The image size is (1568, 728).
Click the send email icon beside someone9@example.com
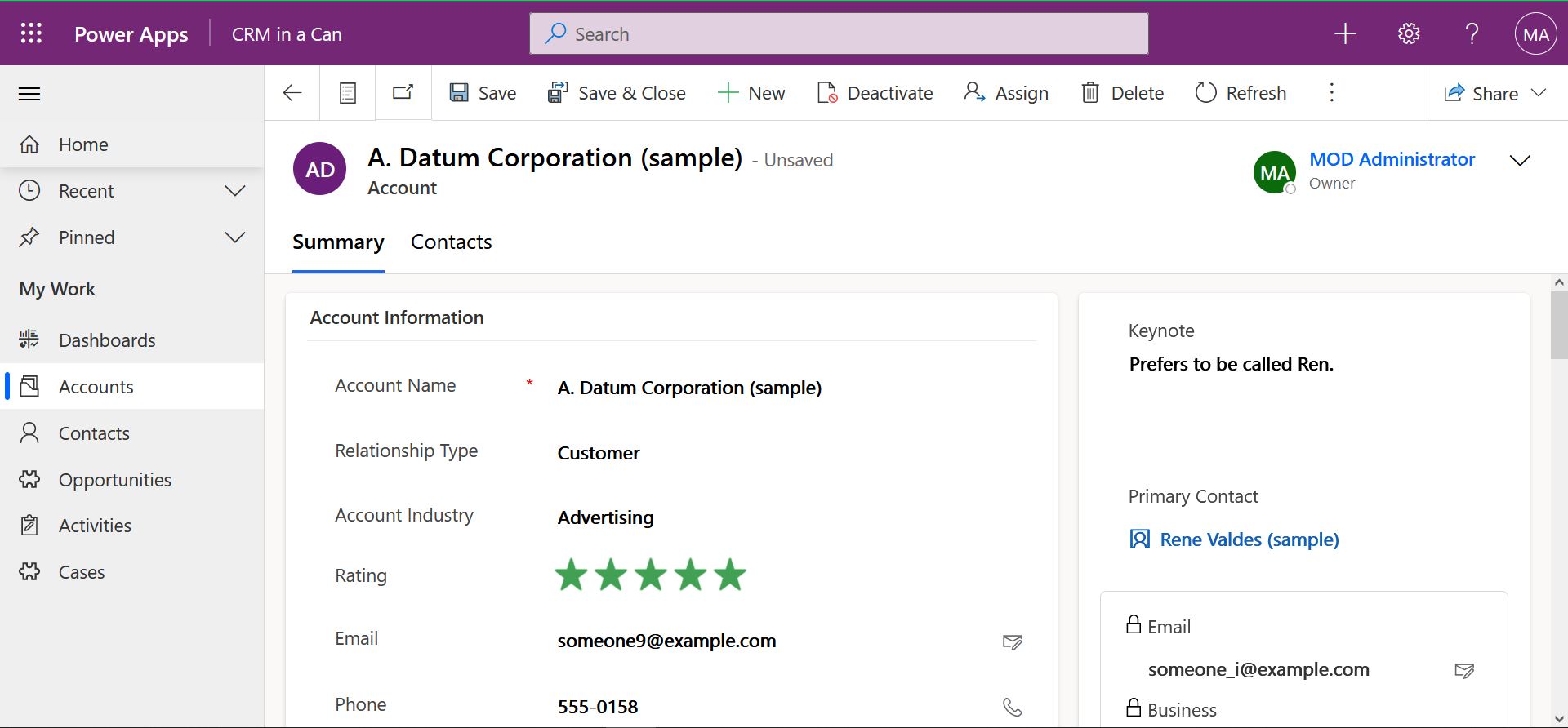point(1013,642)
